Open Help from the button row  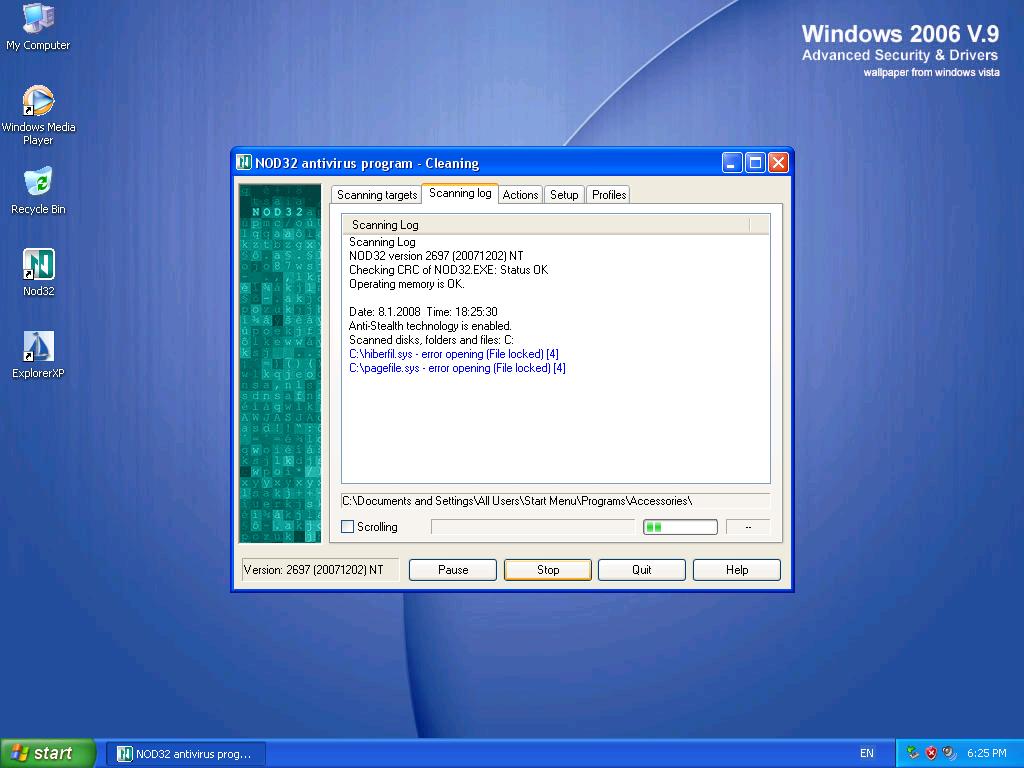pyautogui.click(x=737, y=569)
